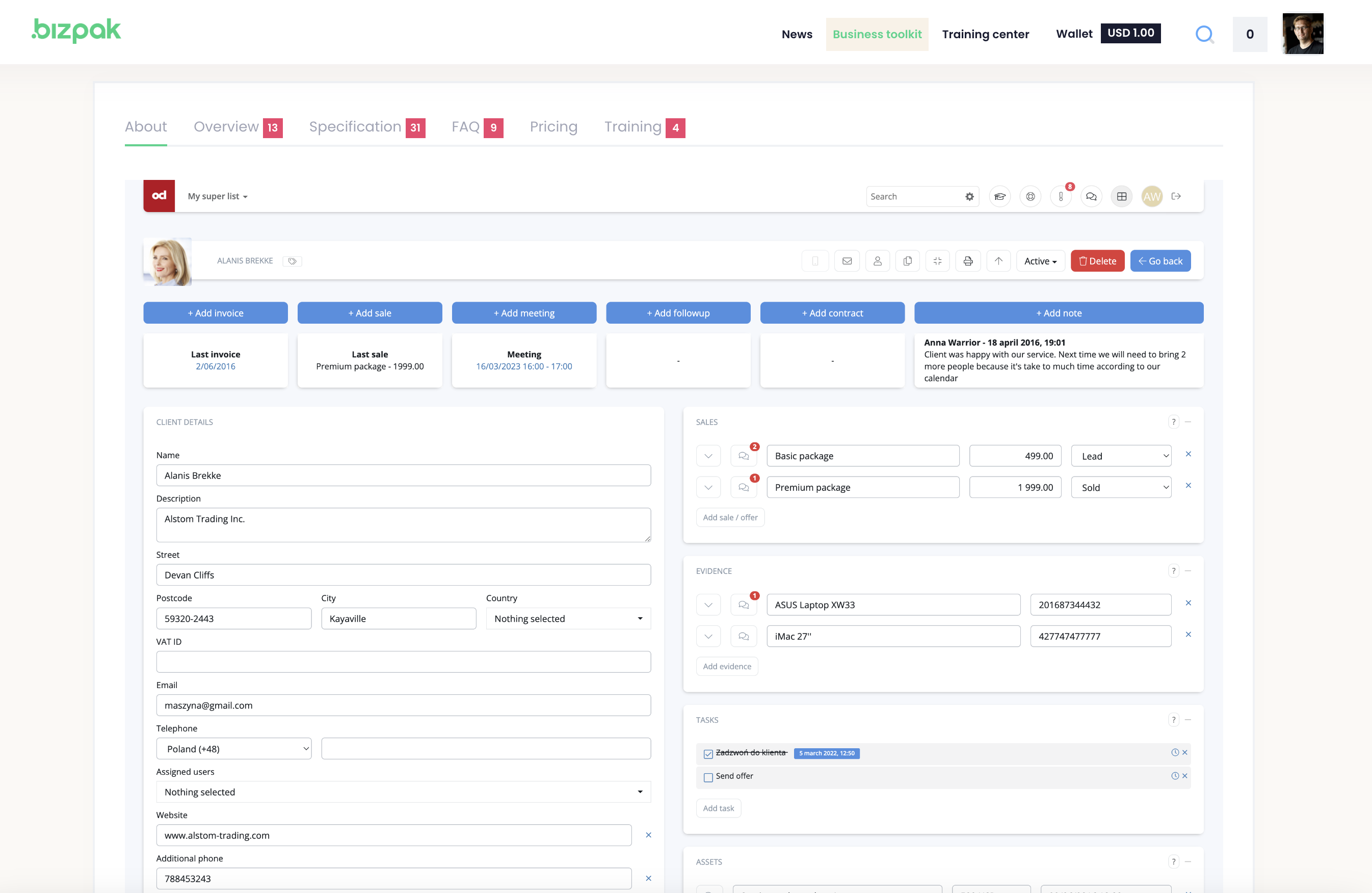Image resolution: width=1372 pixels, height=893 pixels.
Task: Switch to grid view using the grid icon
Action: 1122,196
